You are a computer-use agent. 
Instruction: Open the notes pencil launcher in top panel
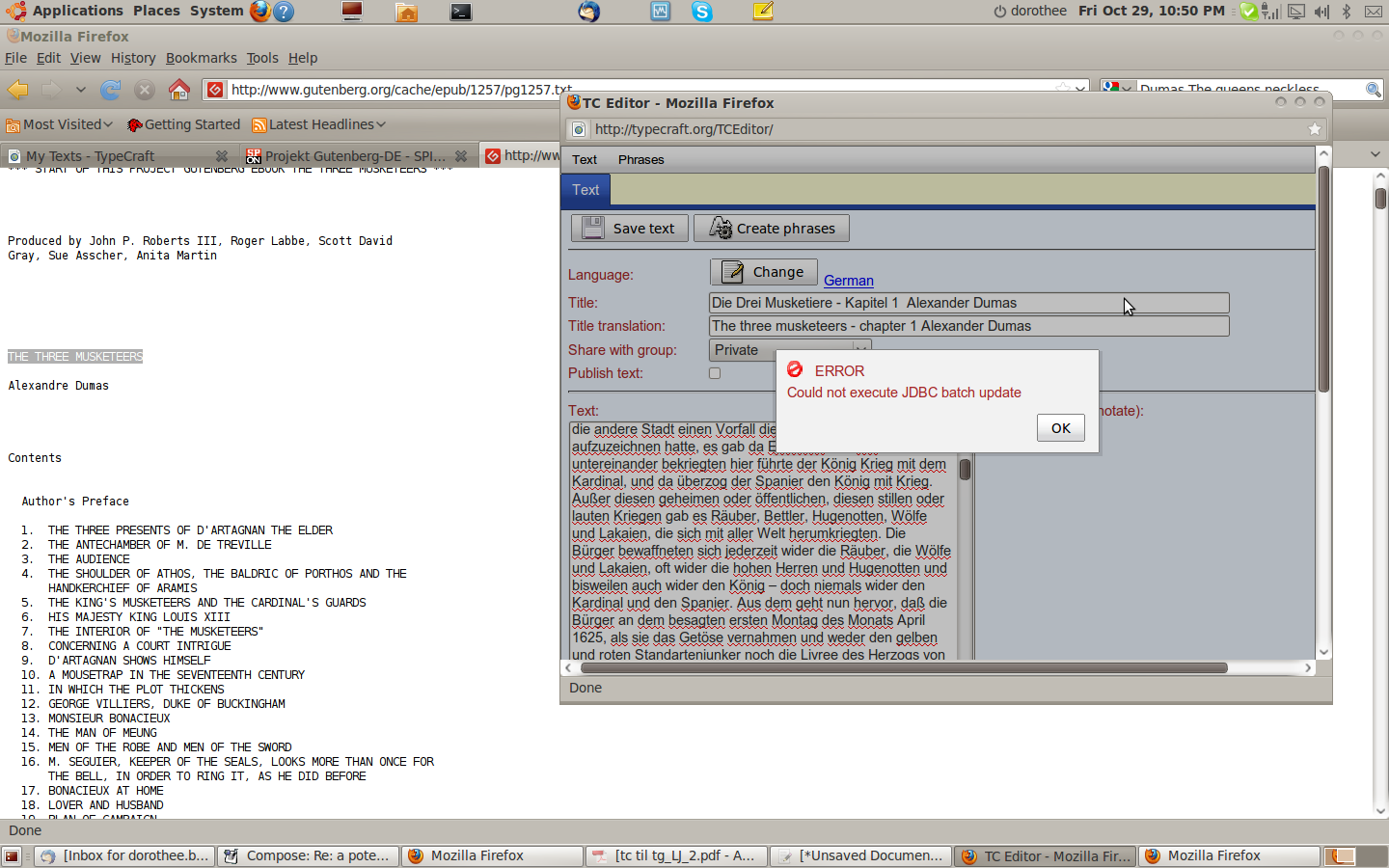click(763, 12)
